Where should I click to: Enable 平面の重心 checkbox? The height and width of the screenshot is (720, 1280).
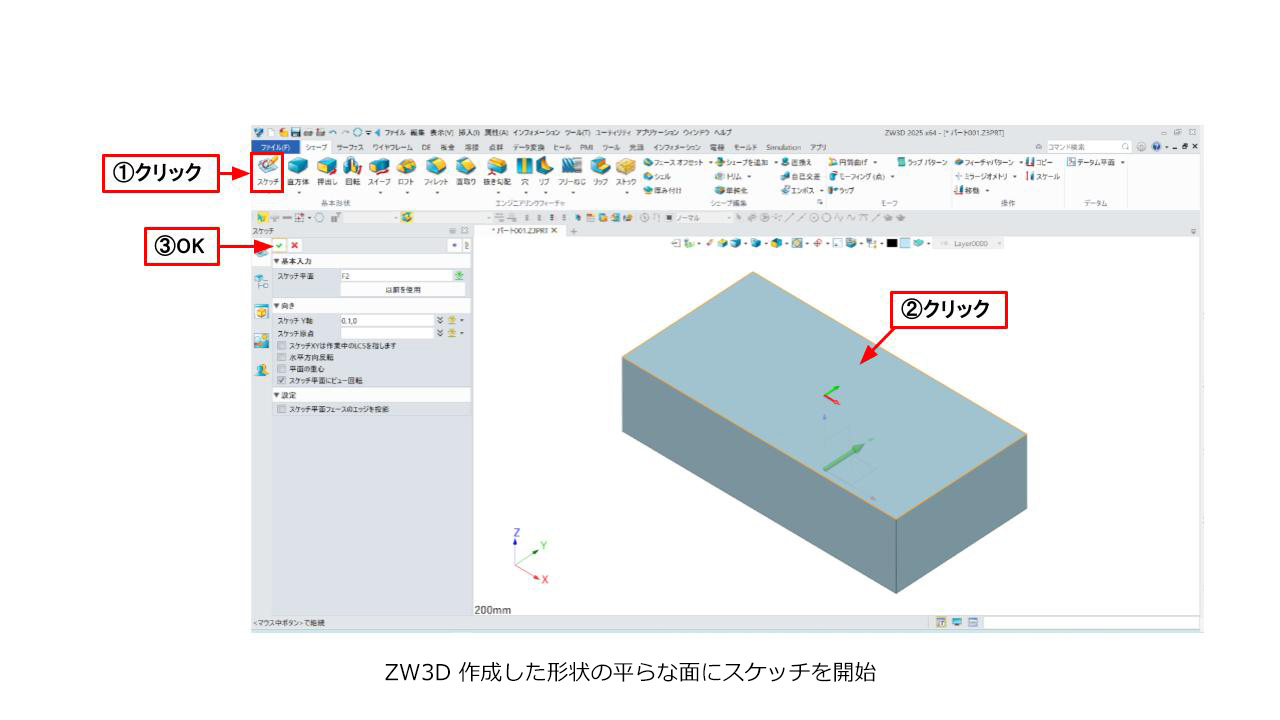coord(281,369)
